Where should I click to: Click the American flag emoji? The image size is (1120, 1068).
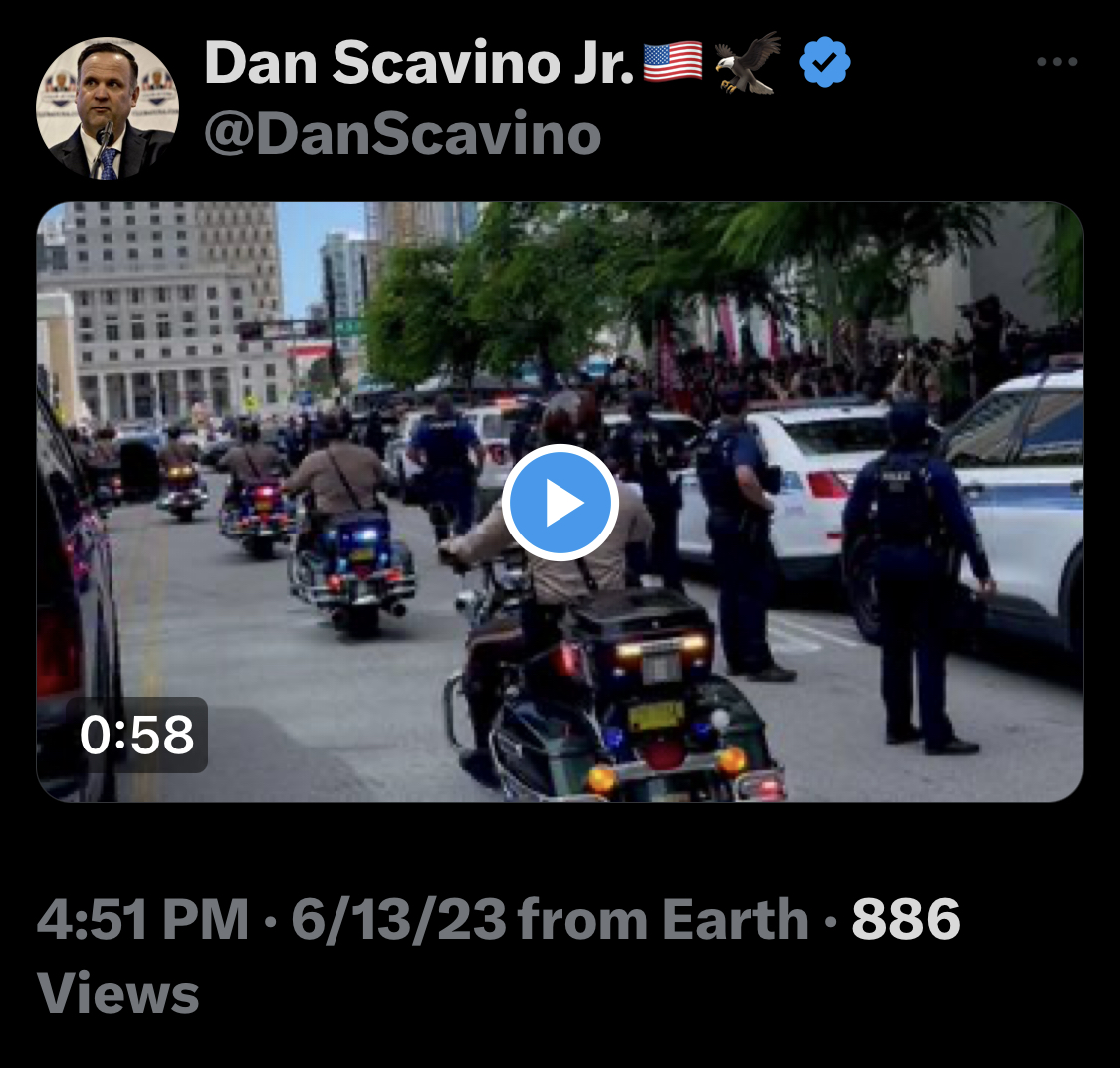673,62
